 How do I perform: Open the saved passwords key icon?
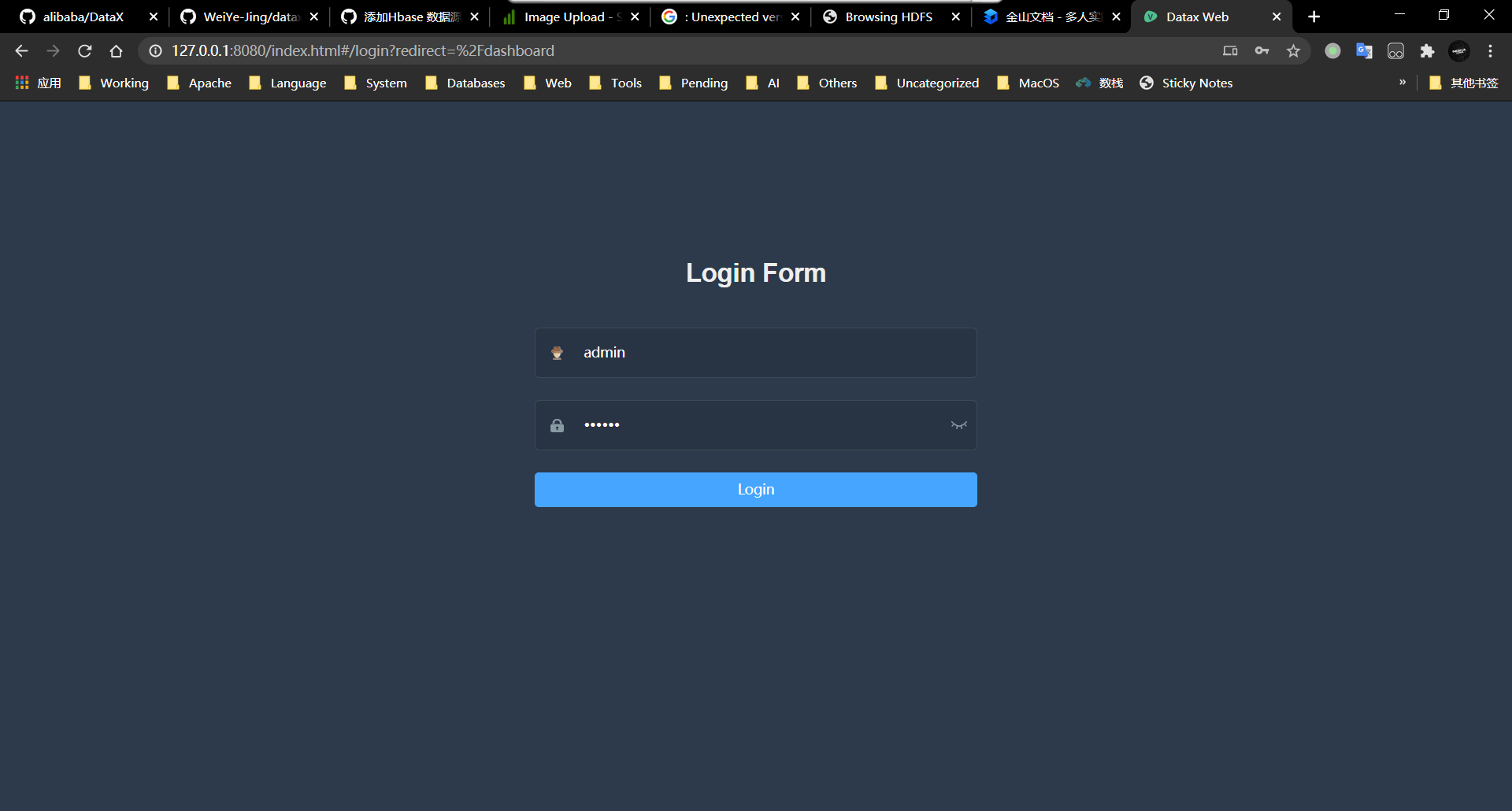(x=1262, y=51)
